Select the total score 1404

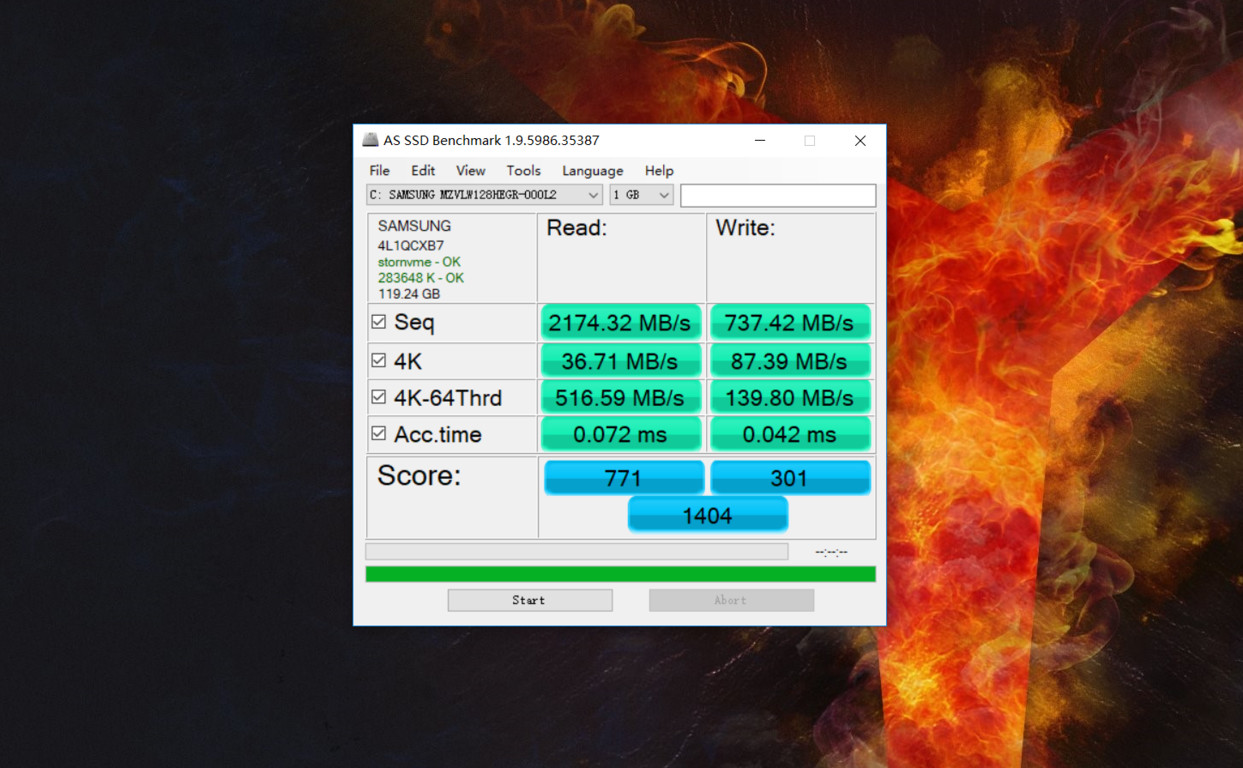(x=707, y=514)
